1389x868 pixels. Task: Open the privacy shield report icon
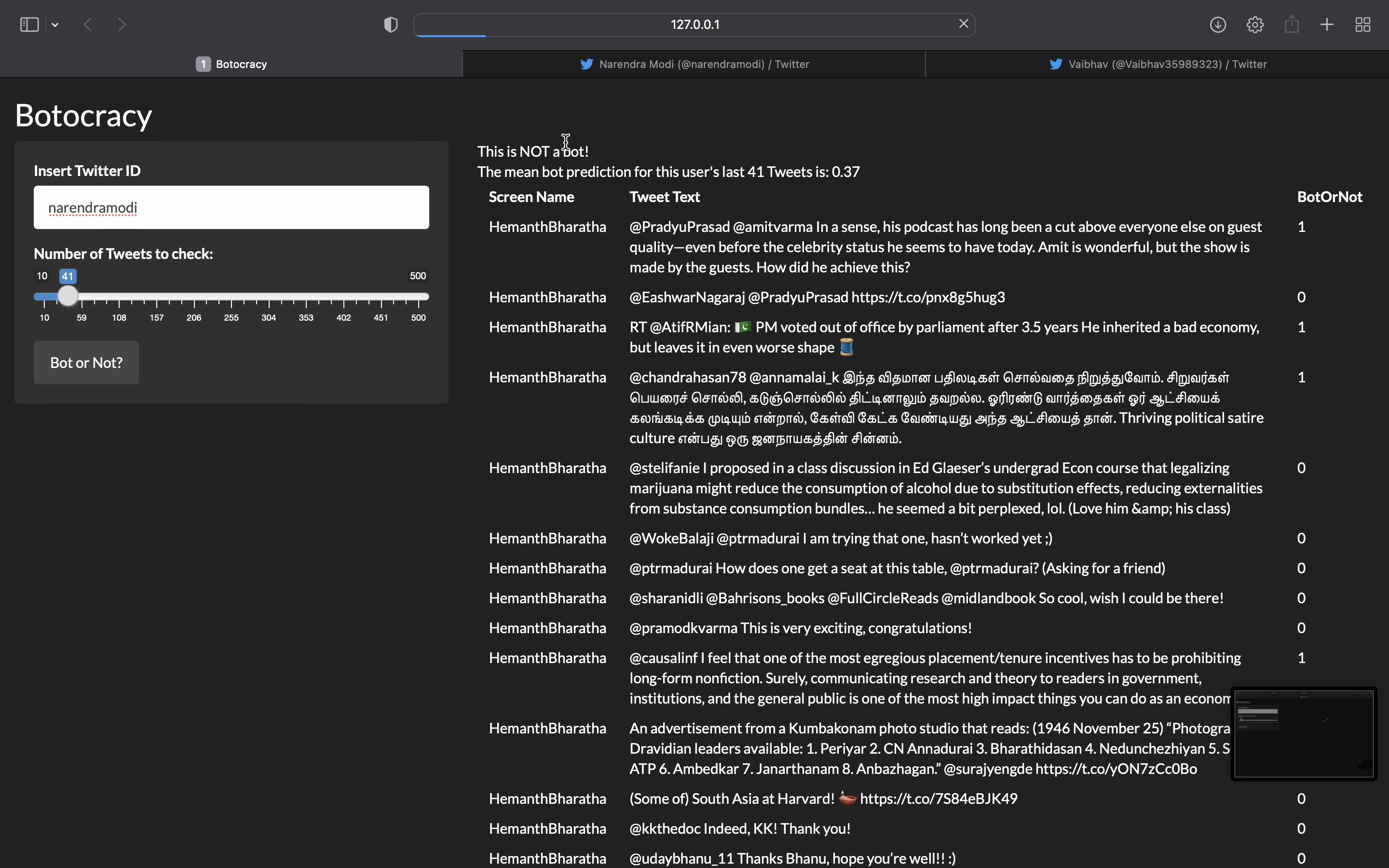pyautogui.click(x=391, y=25)
